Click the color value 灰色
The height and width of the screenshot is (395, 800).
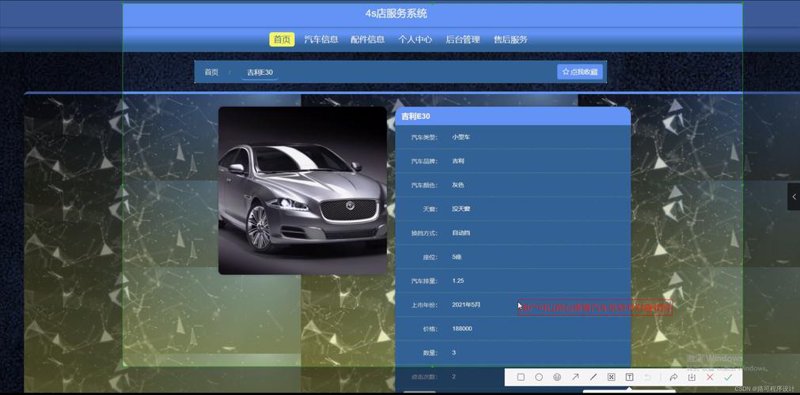point(458,185)
